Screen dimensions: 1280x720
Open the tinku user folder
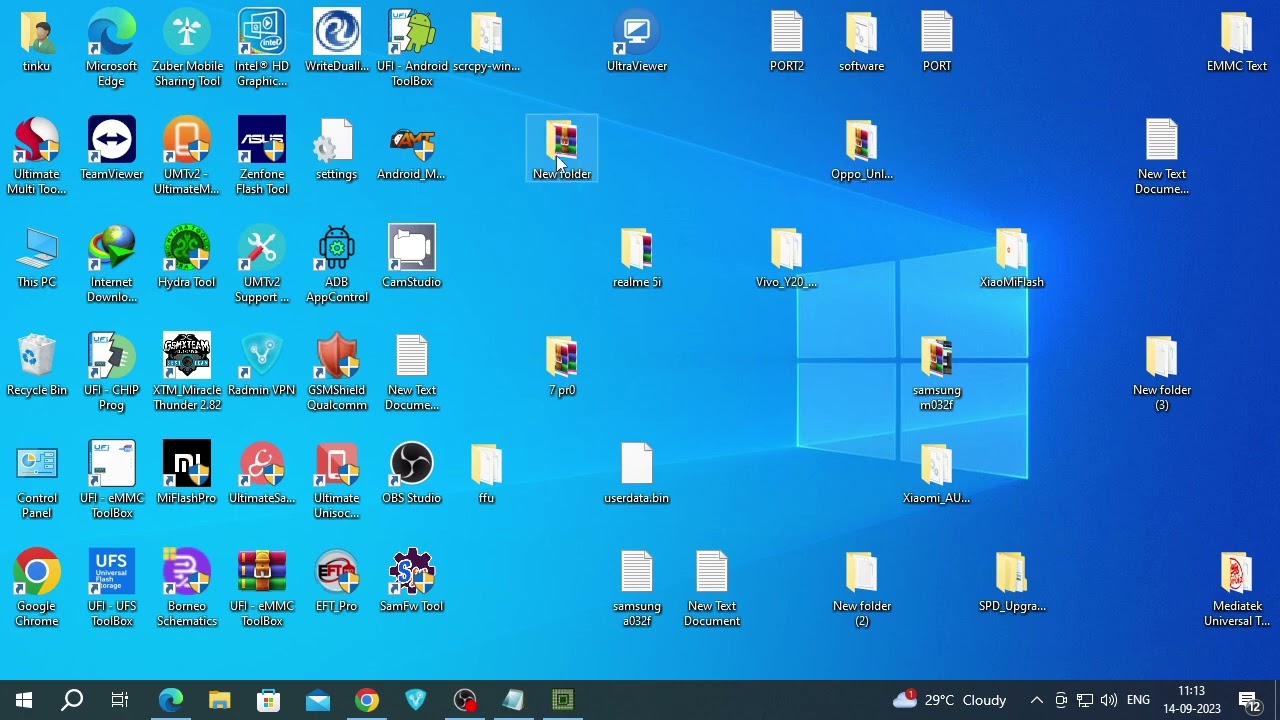[x=37, y=42]
